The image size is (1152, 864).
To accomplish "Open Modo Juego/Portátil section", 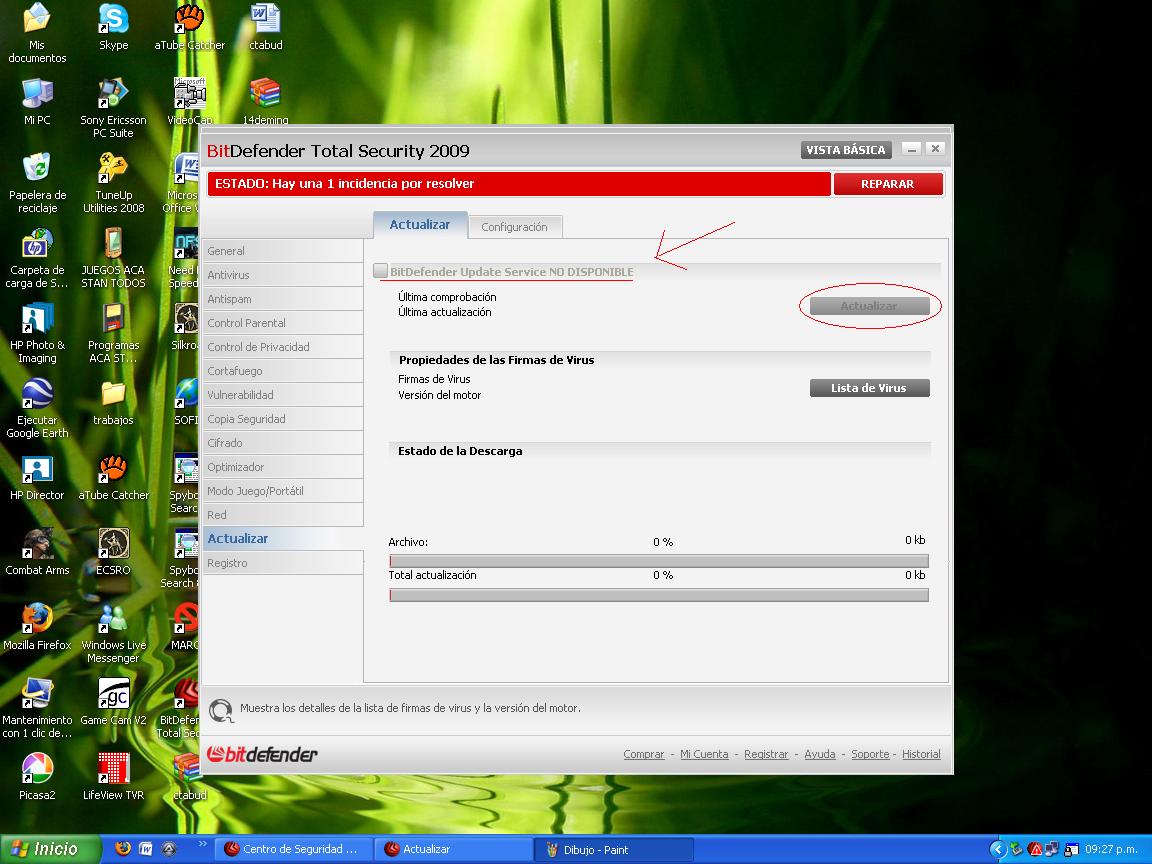I will tap(282, 491).
